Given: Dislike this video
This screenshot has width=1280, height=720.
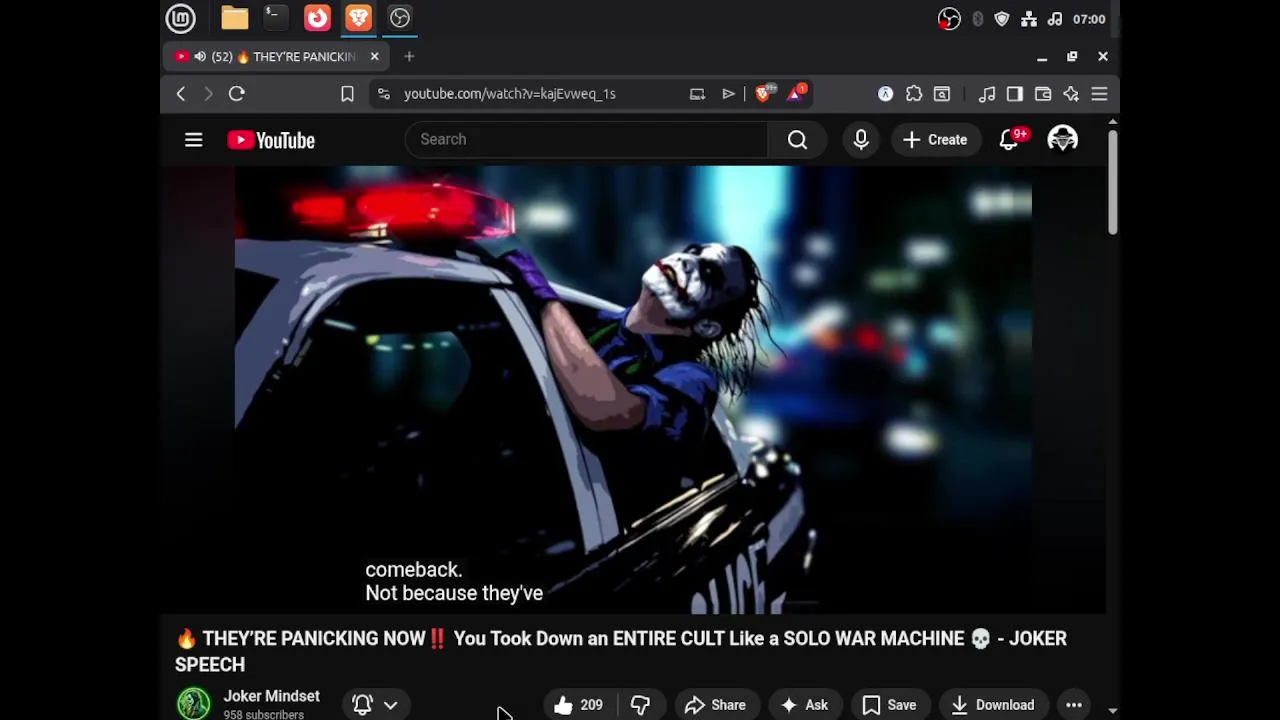Looking at the screenshot, I should click(641, 705).
